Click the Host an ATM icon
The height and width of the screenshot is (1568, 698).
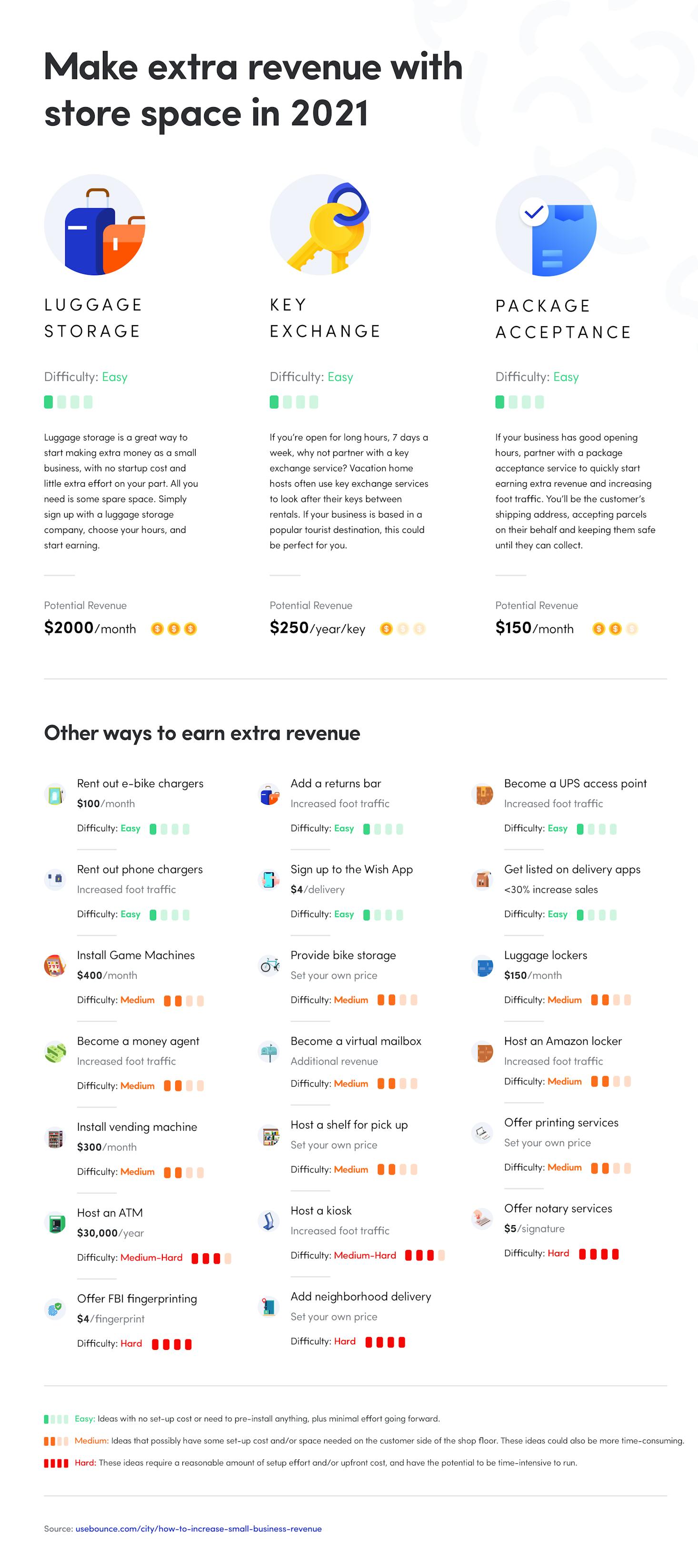point(55,1223)
